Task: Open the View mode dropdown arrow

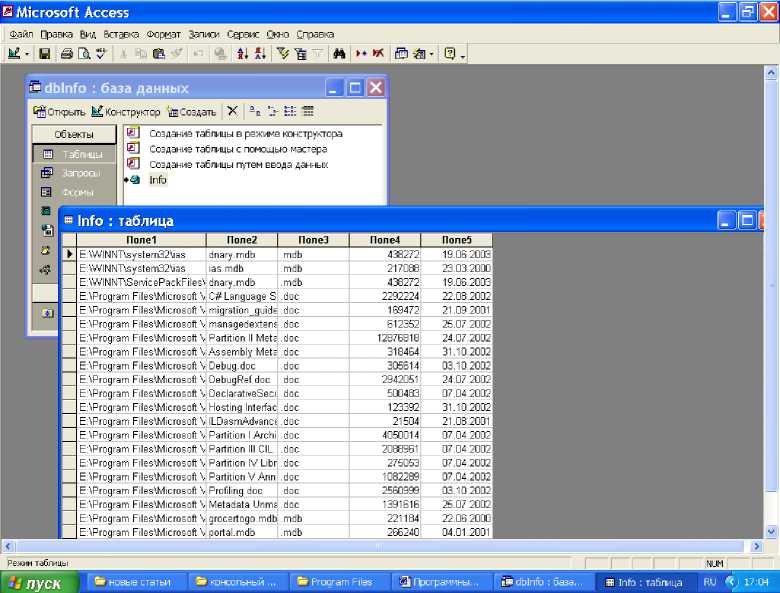Action: point(28,53)
